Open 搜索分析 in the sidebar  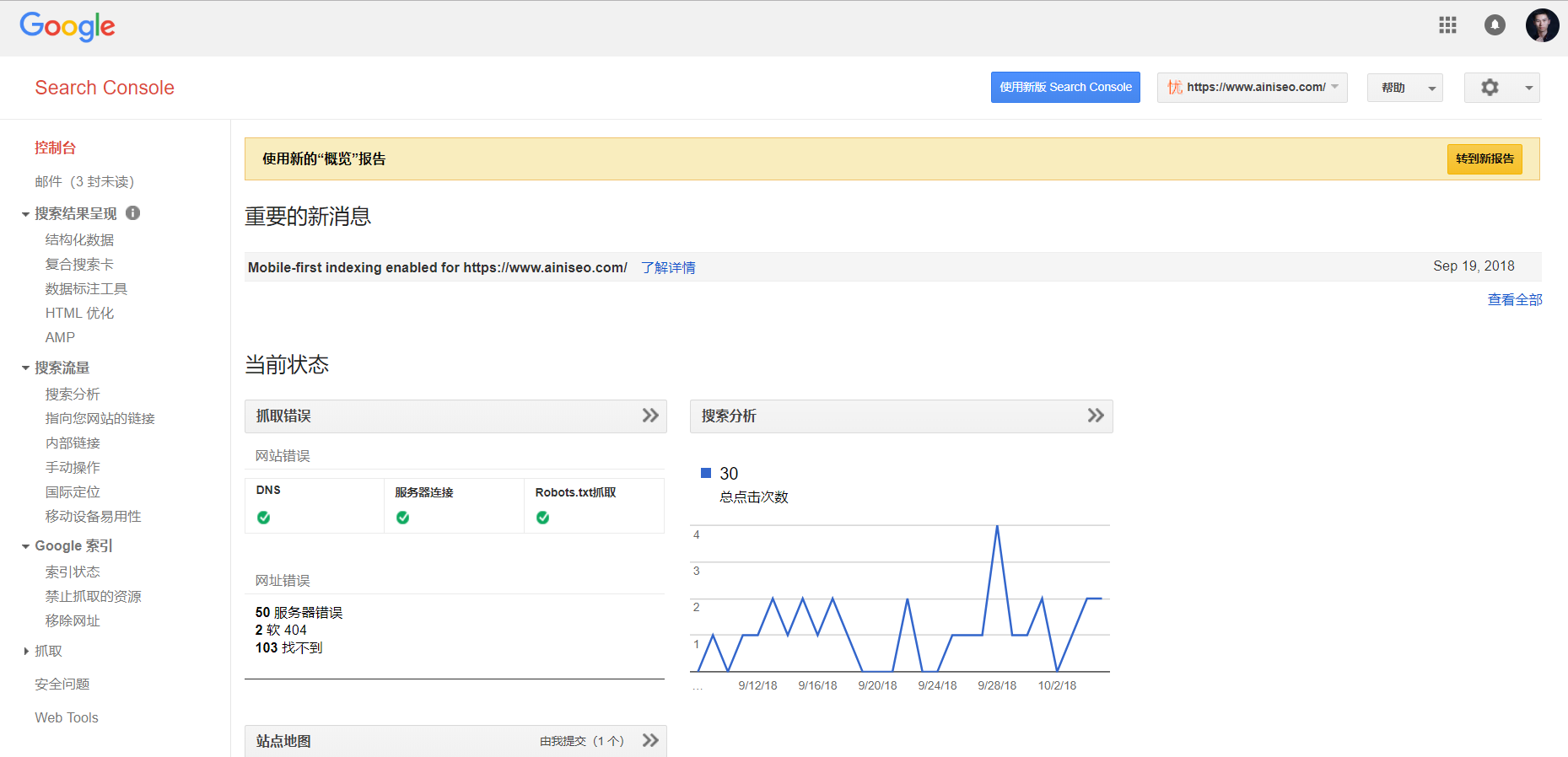(x=73, y=394)
